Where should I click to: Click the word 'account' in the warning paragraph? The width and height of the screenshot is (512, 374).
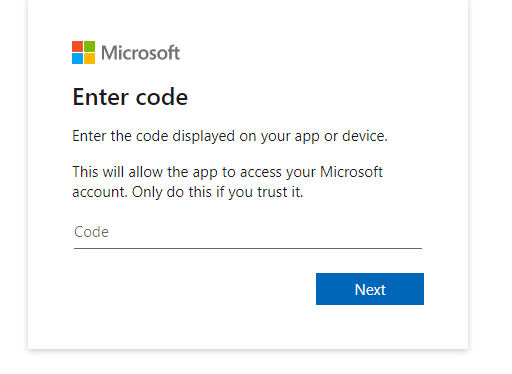pos(100,192)
